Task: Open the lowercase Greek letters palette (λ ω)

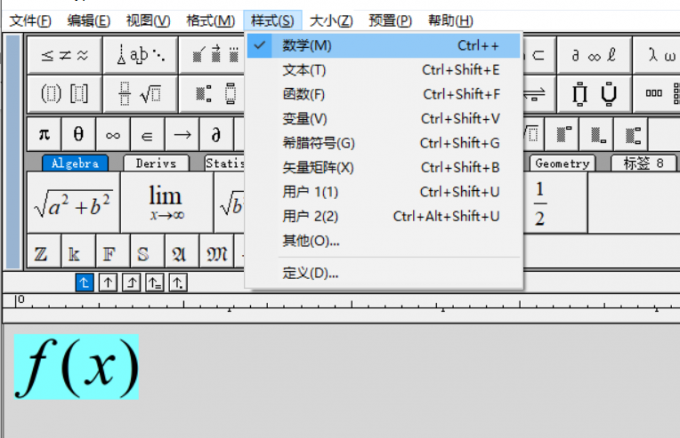Action: [657, 55]
